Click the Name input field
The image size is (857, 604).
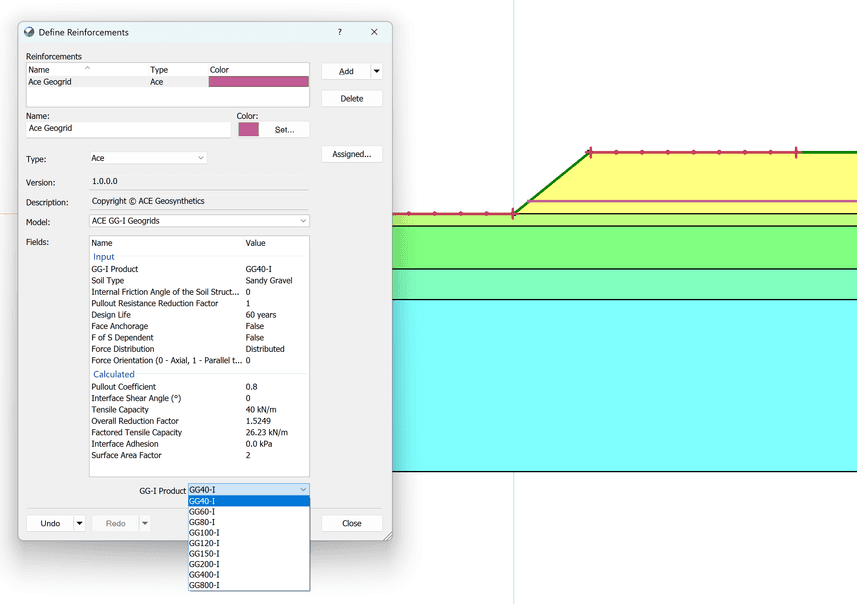coord(128,129)
